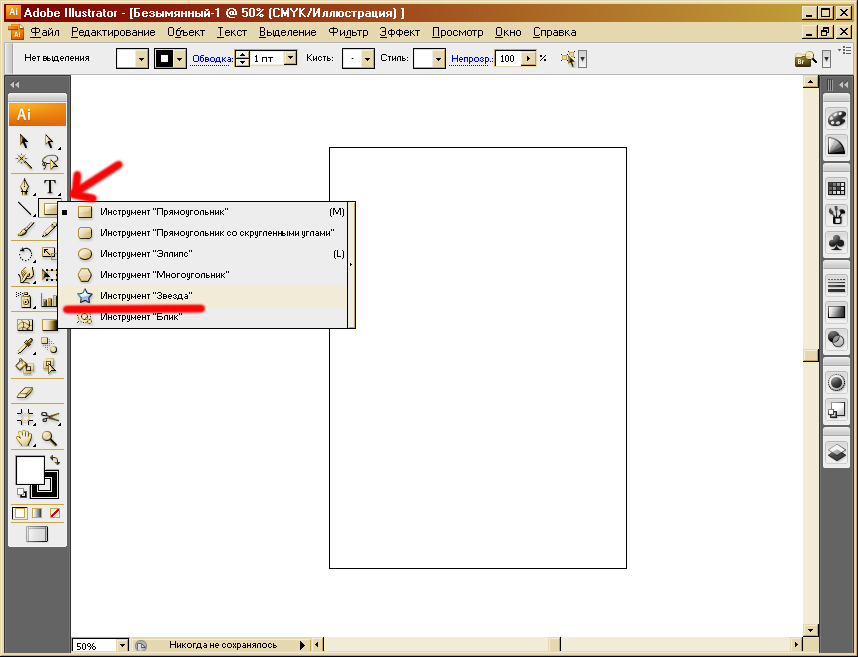Choose Инструмент "Звезда" from flyout

point(202,296)
